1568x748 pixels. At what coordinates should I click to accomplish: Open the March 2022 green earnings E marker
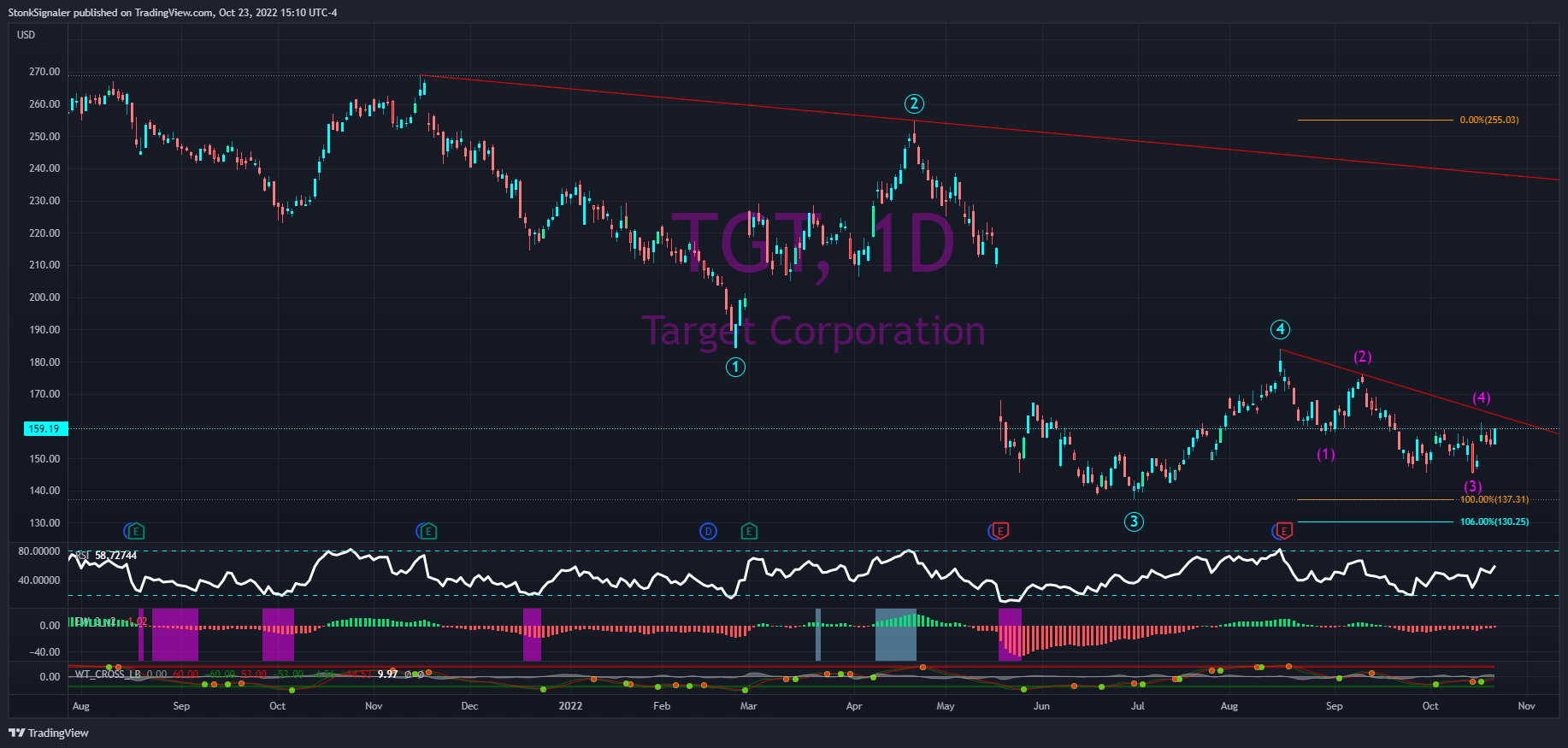pyautogui.click(x=749, y=532)
